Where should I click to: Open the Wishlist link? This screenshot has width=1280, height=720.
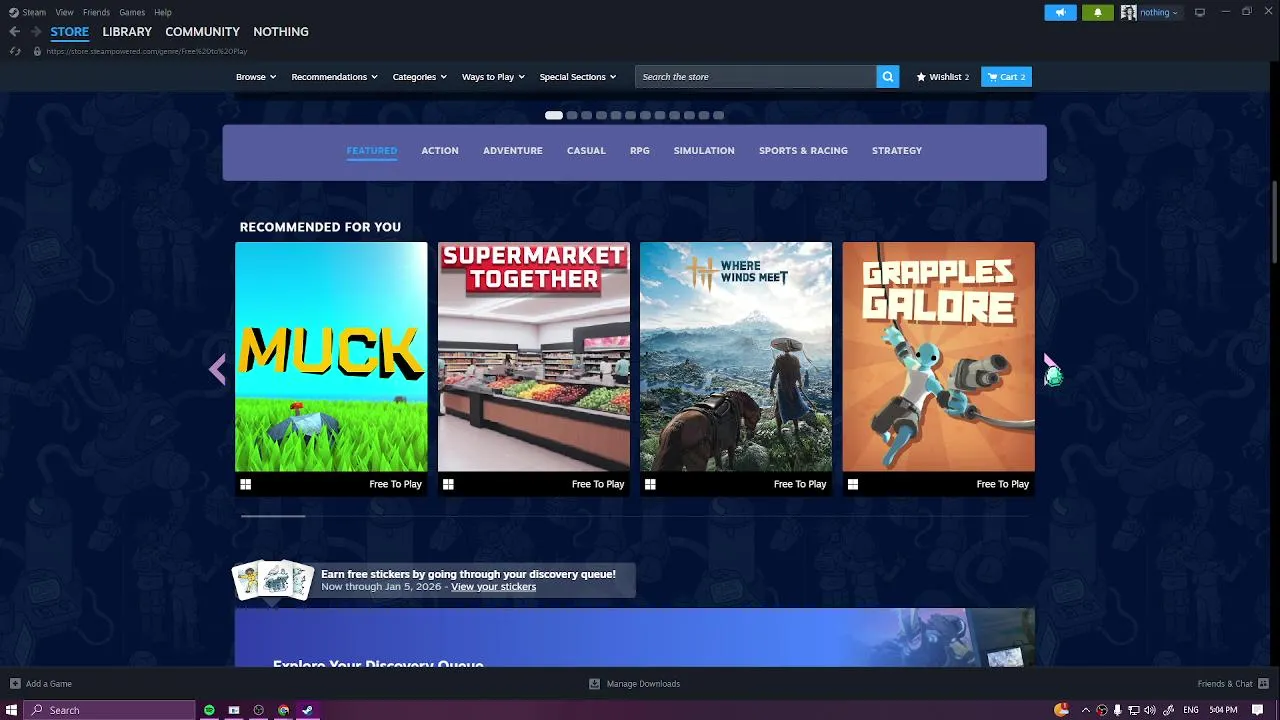(x=943, y=77)
